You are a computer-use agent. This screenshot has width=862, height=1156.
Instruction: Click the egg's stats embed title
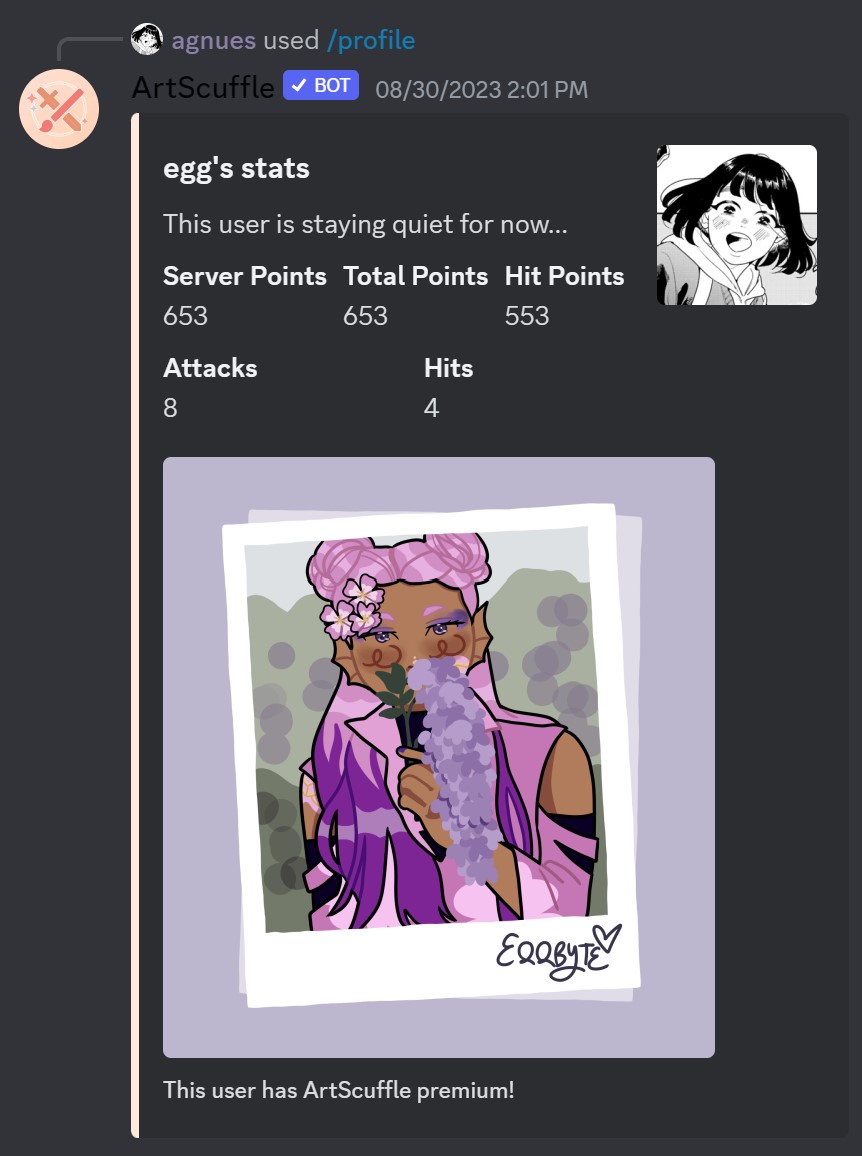236,169
